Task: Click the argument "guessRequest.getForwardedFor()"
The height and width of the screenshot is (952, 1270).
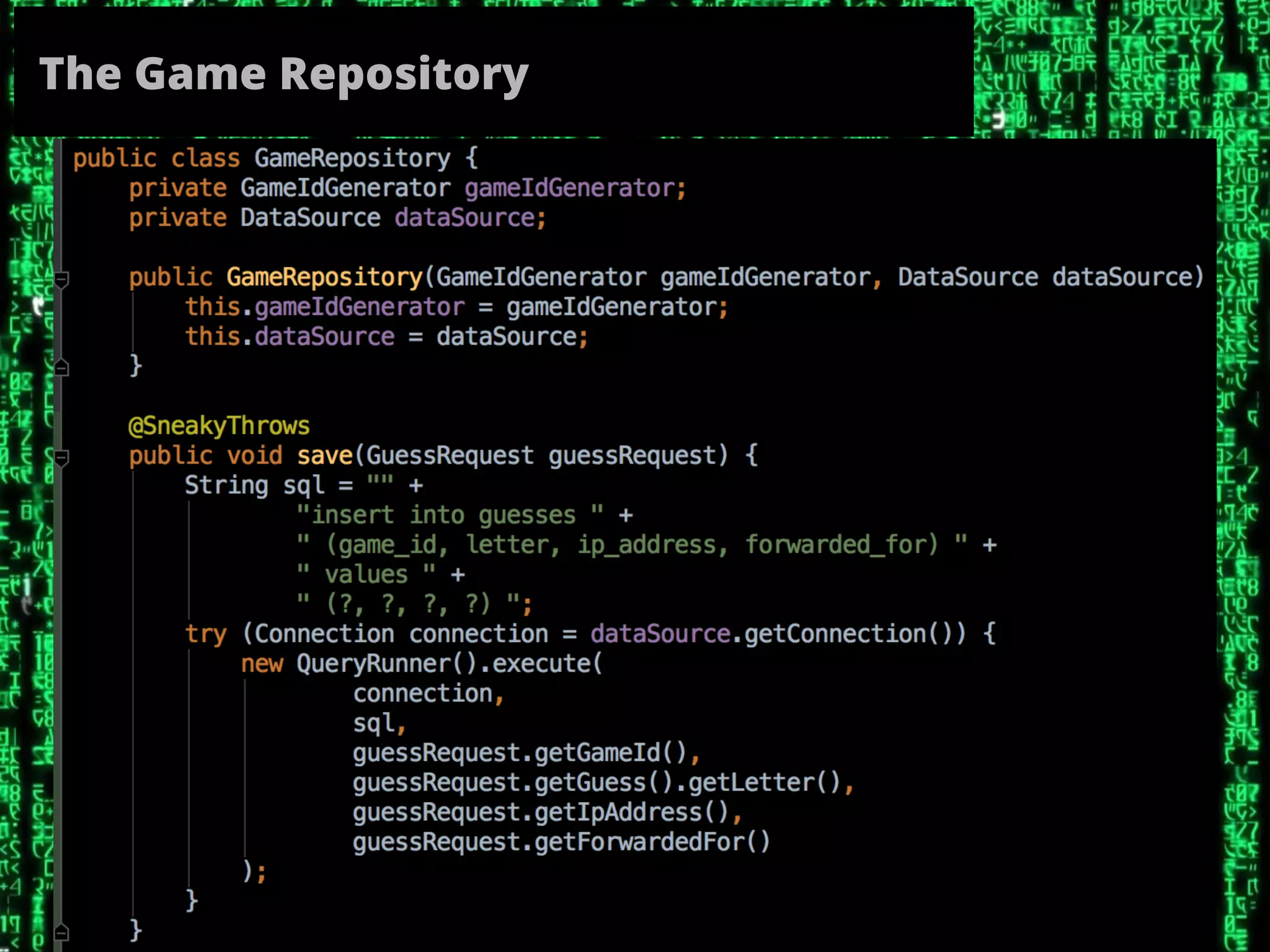Action: pyautogui.click(x=561, y=842)
